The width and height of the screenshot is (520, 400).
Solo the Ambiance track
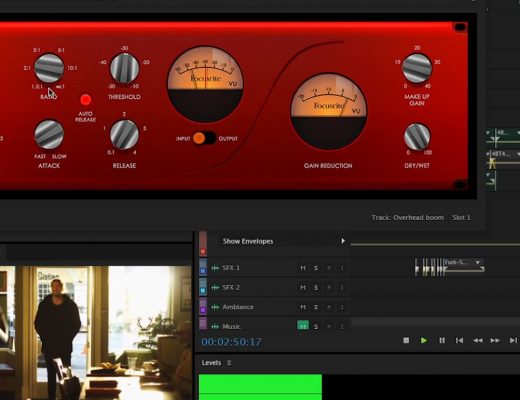click(316, 307)
